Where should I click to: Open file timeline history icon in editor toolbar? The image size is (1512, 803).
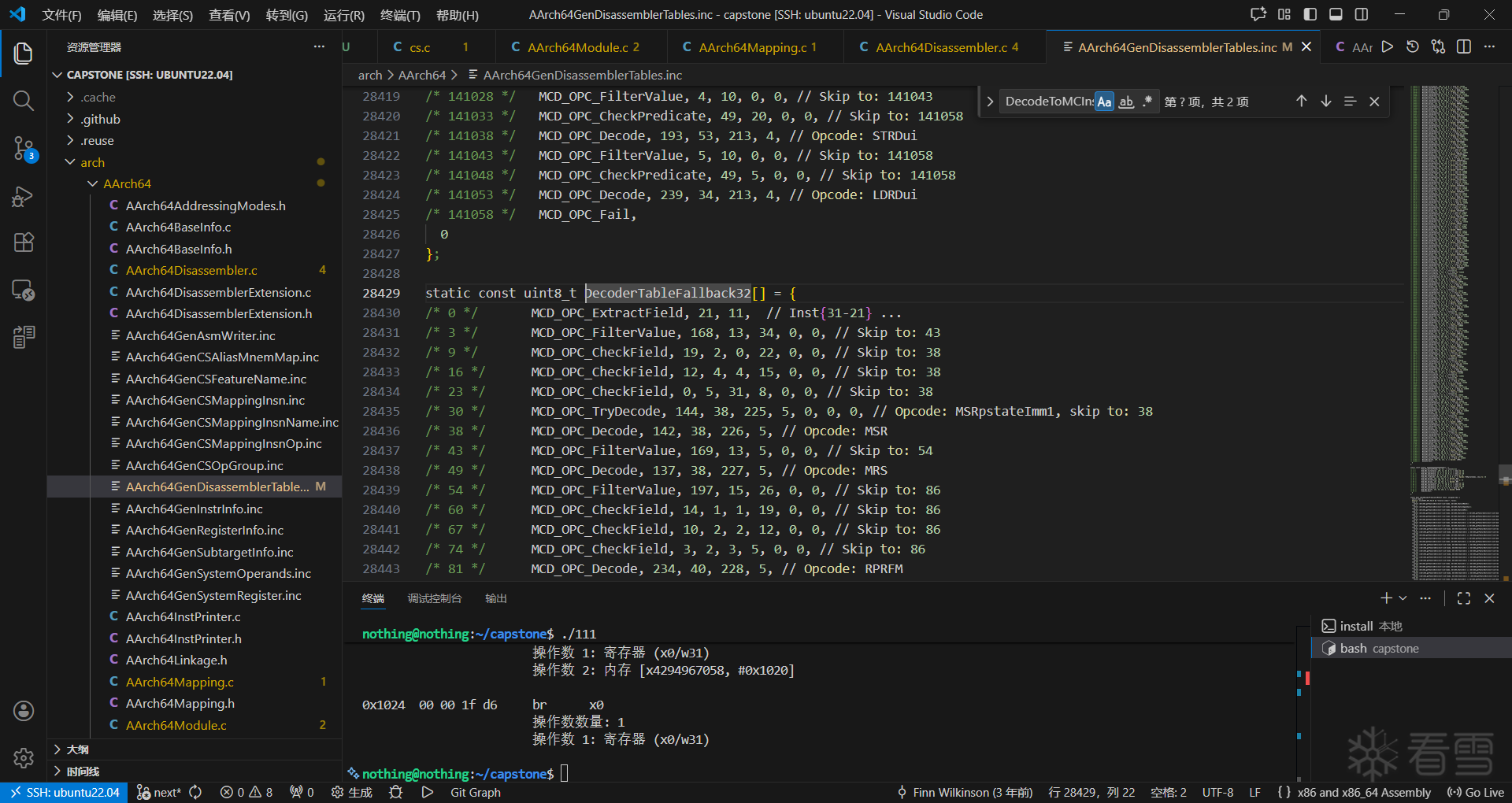tap(1413, 47)
